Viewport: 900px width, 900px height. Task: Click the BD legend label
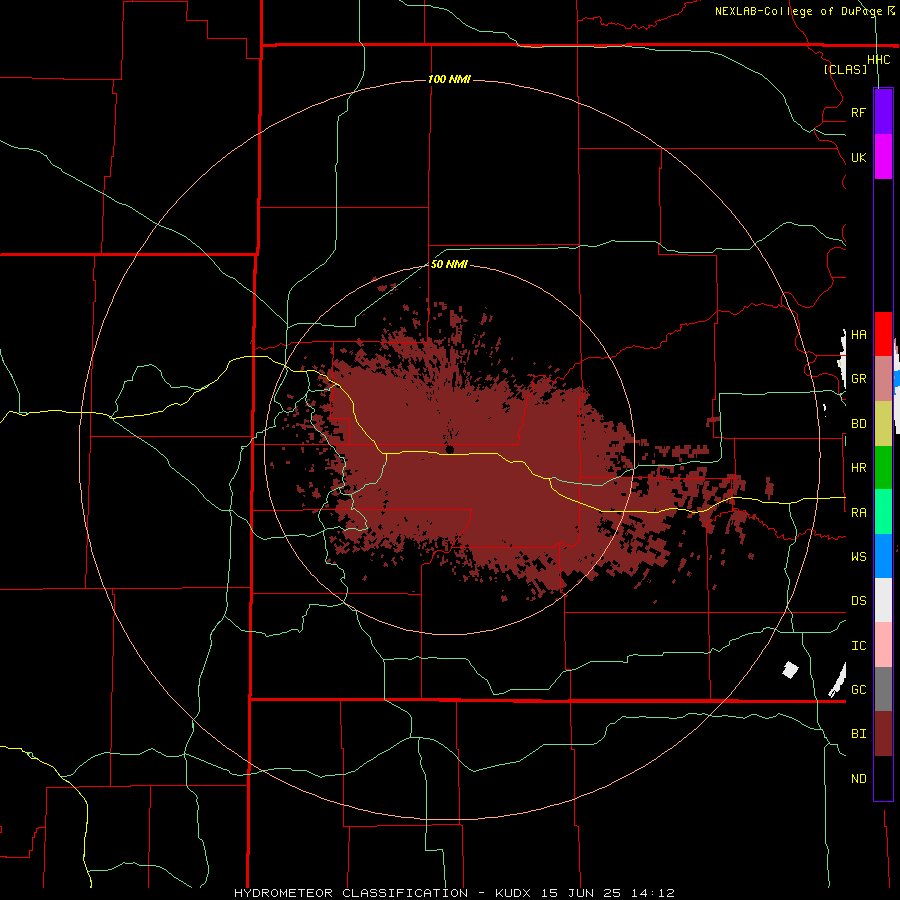tap(858, 424)
